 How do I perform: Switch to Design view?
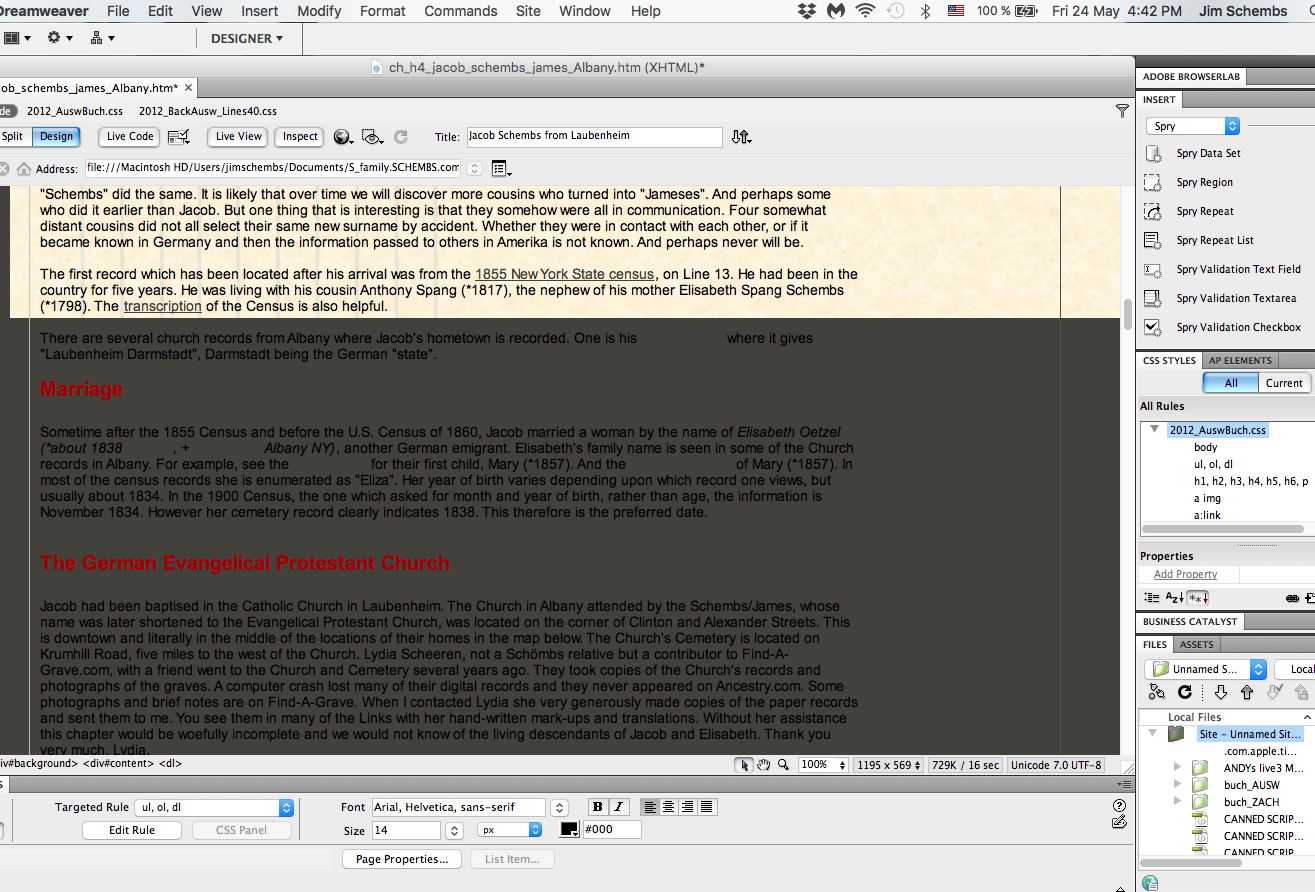point(56,137)
